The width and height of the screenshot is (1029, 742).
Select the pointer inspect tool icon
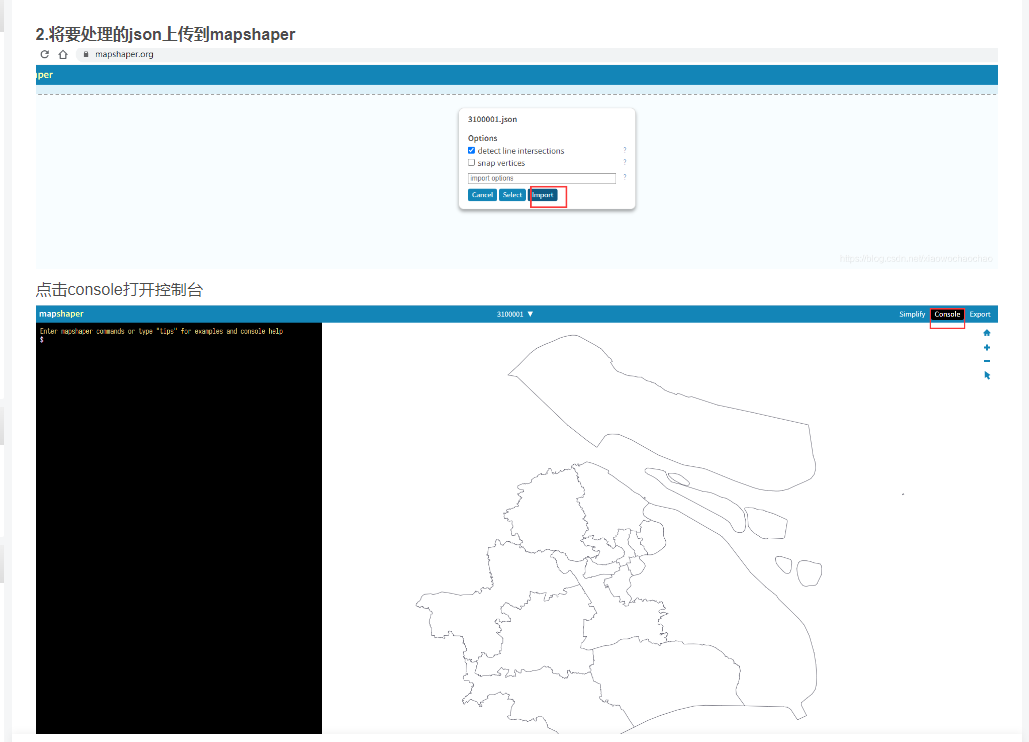[x=987, y=375]
